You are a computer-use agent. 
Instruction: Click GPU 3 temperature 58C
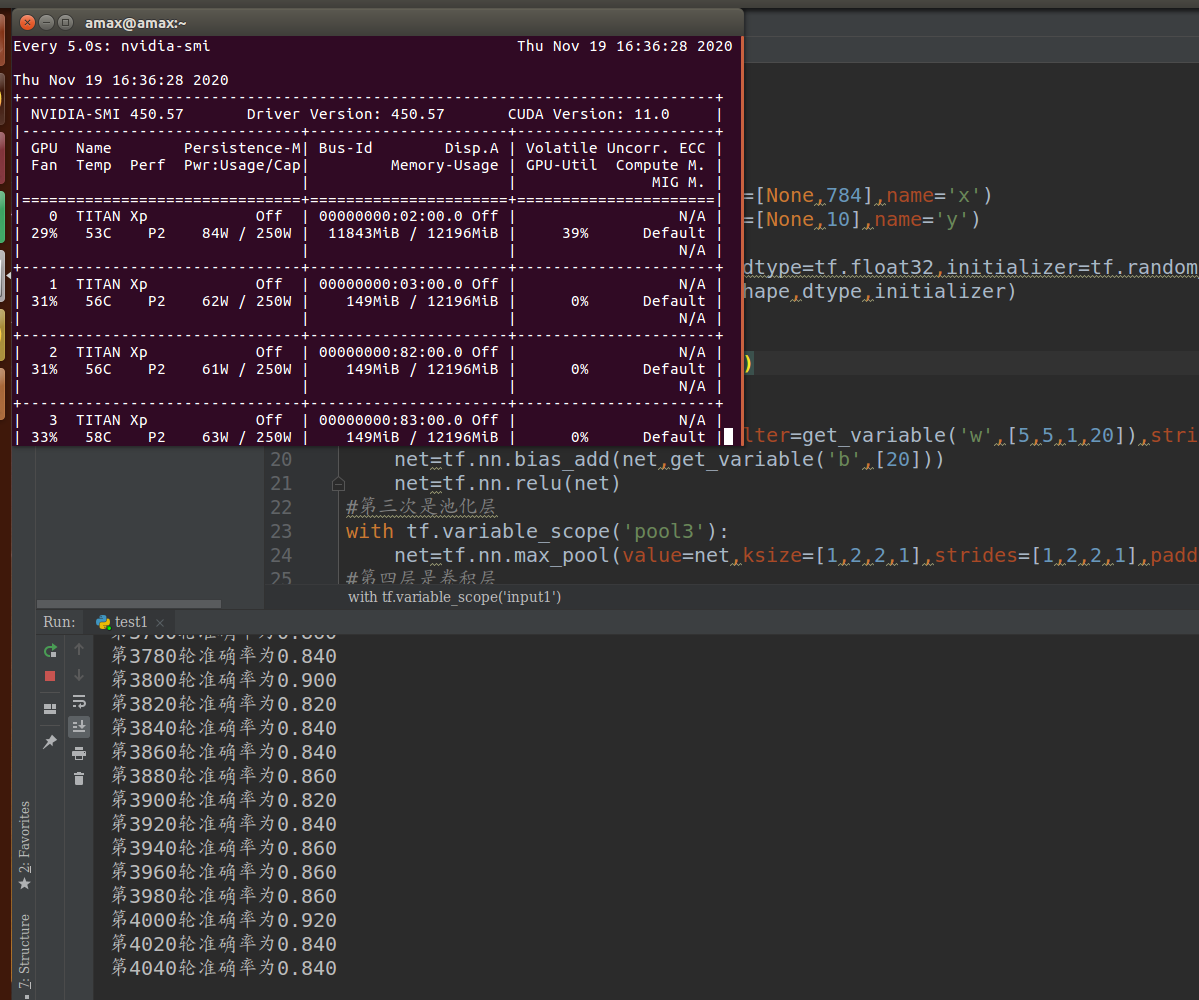click(98, 437)
